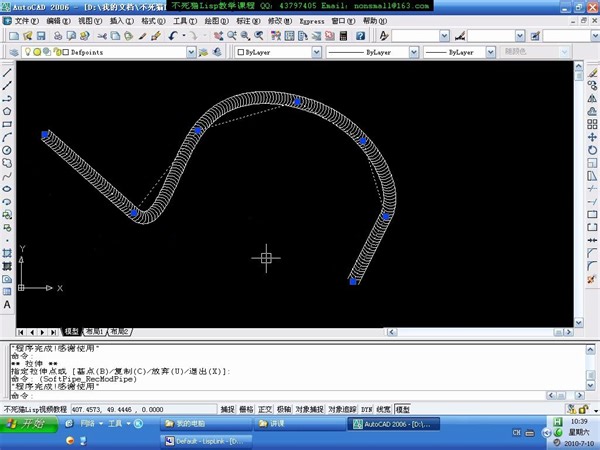The height and width of the screenshot is (450, 600).
Task: Click the Explode modify tool
Action: (592, 279)
